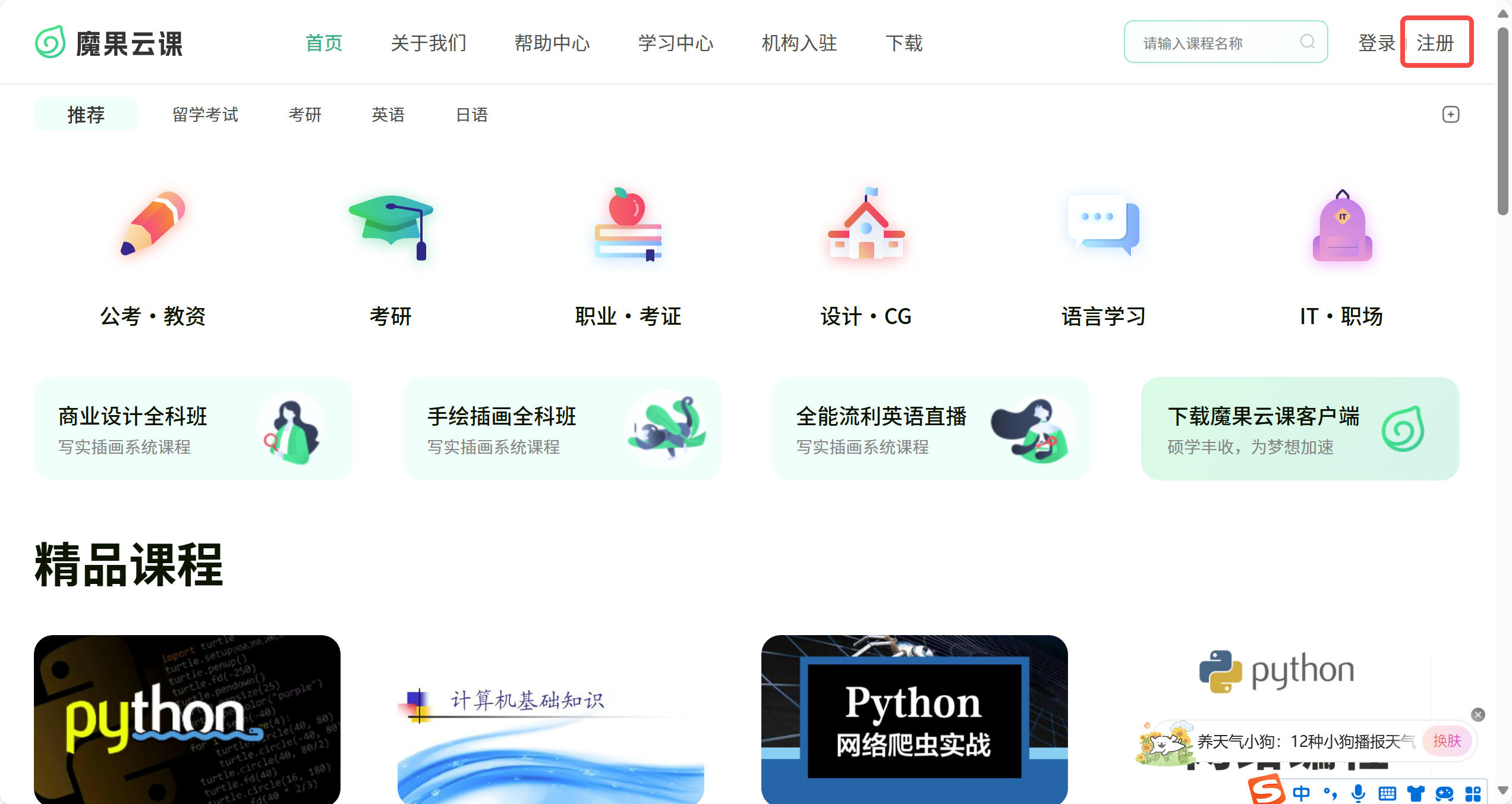This screenshot has height=804, width=1512.
Task: Click the page vertical scrollbar thumb
Action: 1503,119
